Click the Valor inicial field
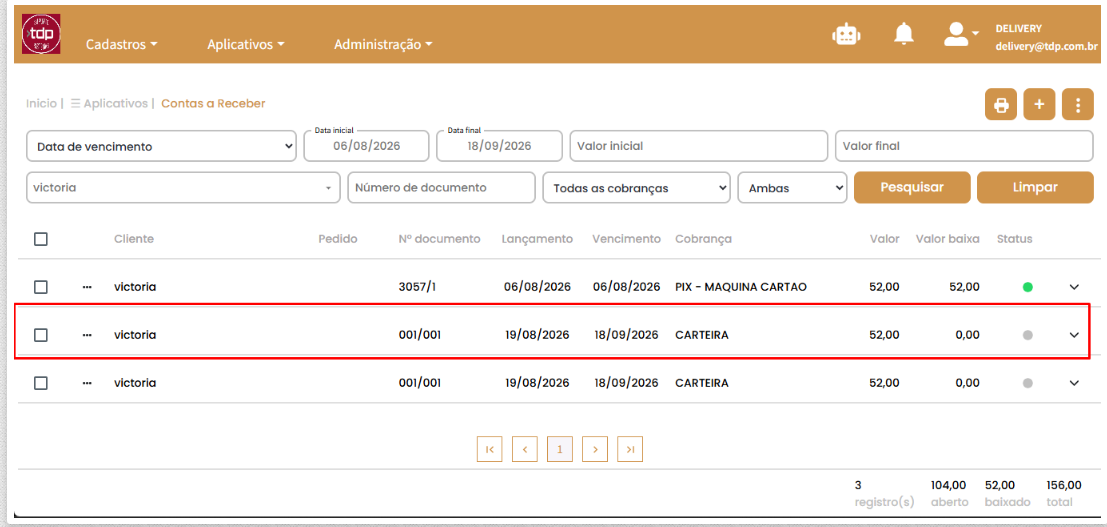1107x527 pixels. (x=698, y=147)
